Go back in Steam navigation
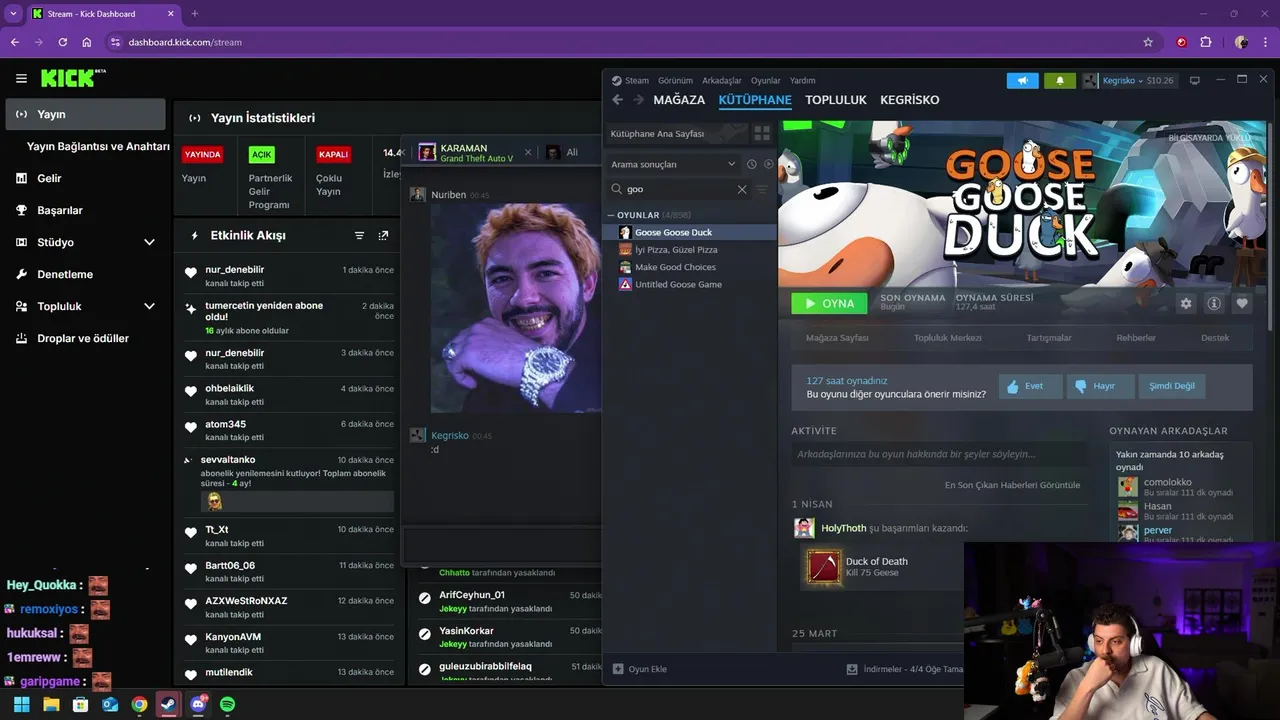This screenshot has height=720, width=1280. click(617, 100)
